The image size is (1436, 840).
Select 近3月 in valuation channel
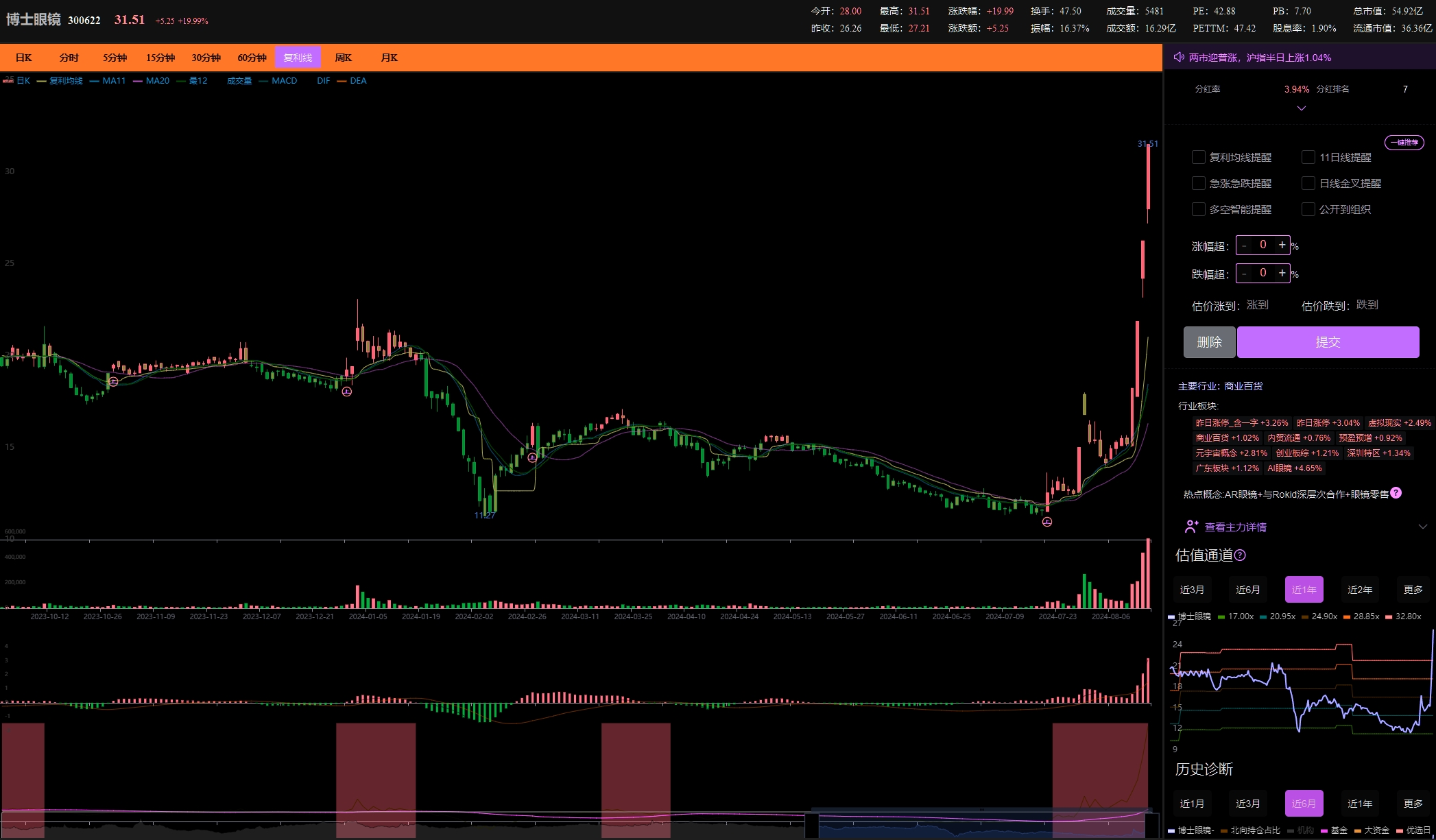tap(1192, 590)
